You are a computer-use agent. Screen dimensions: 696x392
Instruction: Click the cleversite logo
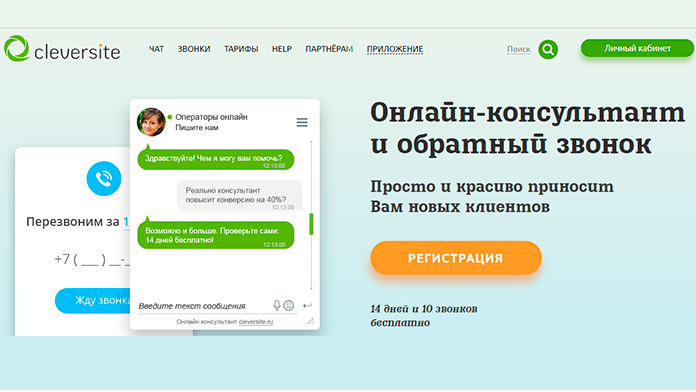coord(62,49)
